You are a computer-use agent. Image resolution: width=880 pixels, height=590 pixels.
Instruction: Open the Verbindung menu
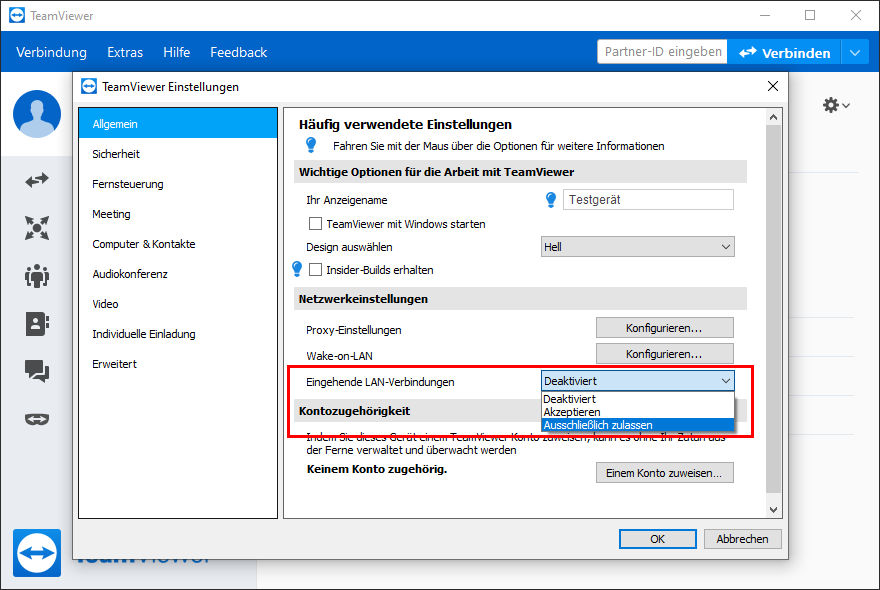point(52,52)
